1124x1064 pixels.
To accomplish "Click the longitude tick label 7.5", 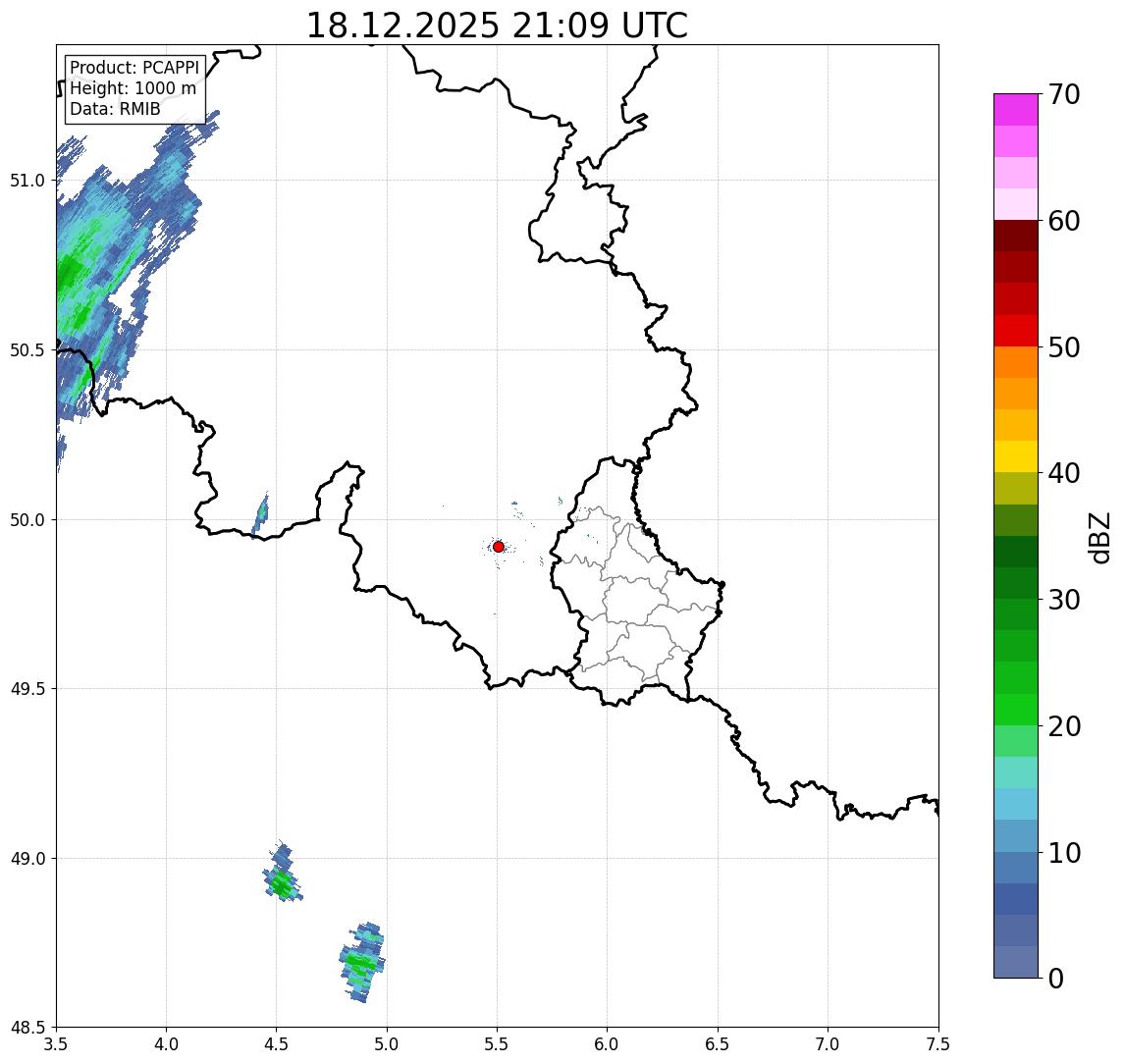I will click(938, 1044).
